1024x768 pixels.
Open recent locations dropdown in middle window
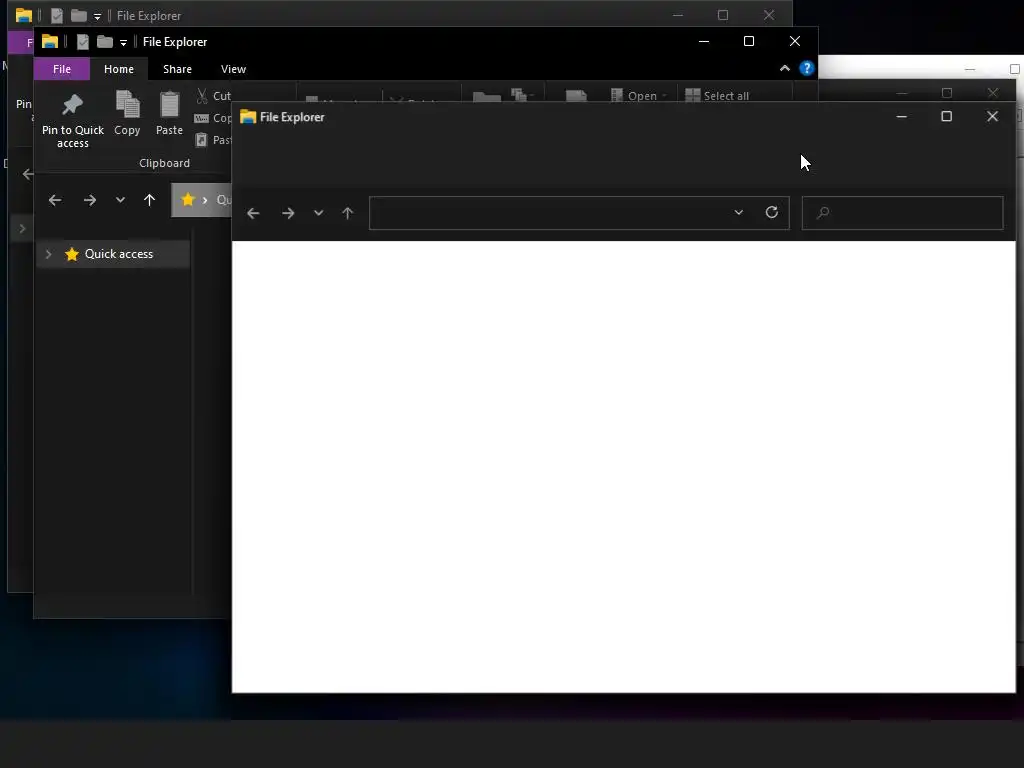pos(120,200)
